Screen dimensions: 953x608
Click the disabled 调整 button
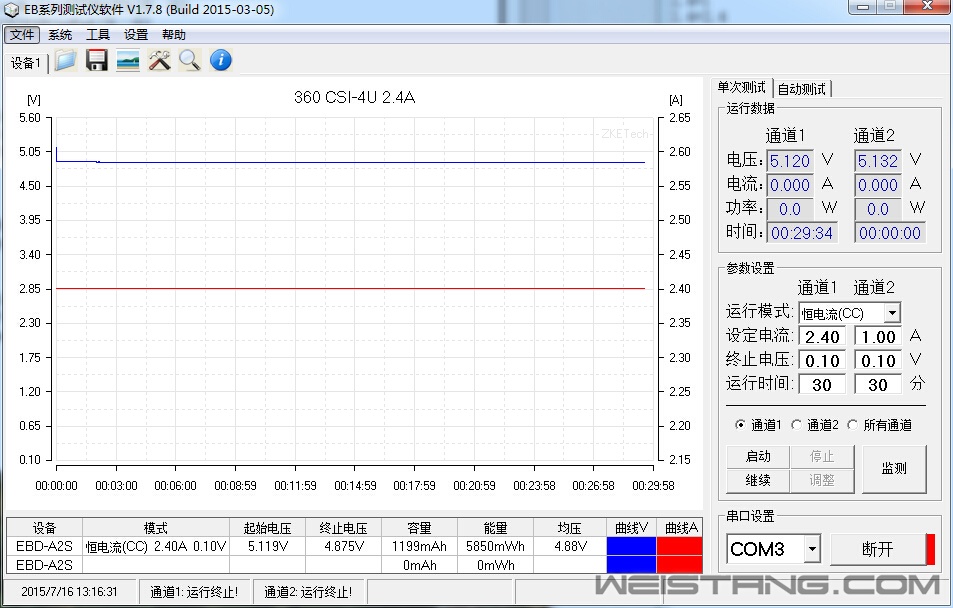[822, 480]
